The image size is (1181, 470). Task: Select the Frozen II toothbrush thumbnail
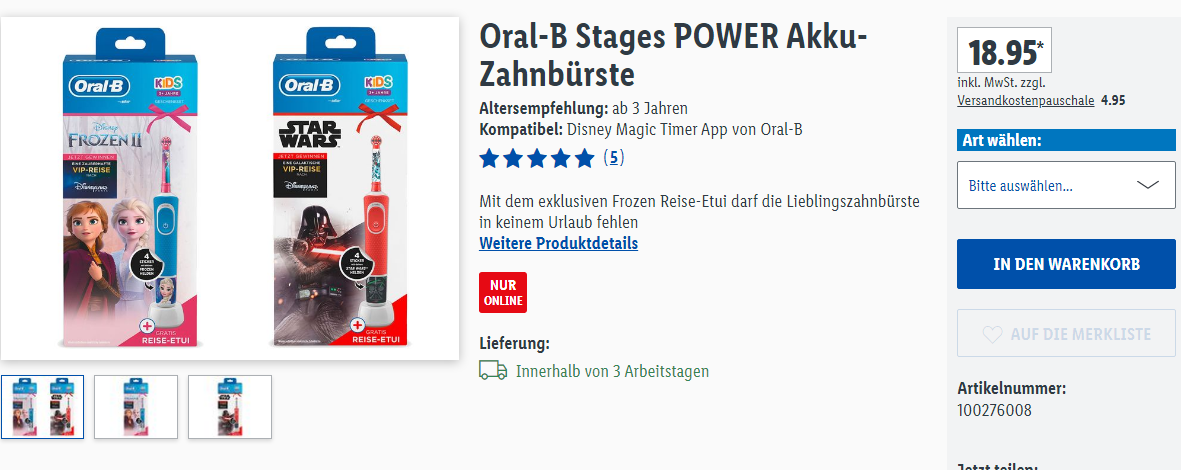(x=136, y=407)
